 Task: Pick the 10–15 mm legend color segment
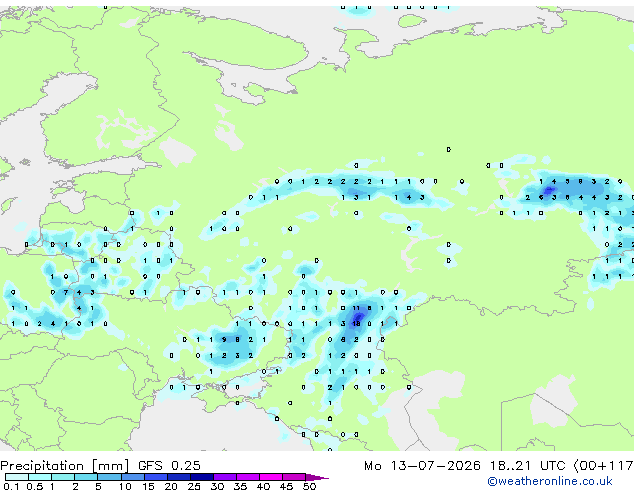(132, 477)
